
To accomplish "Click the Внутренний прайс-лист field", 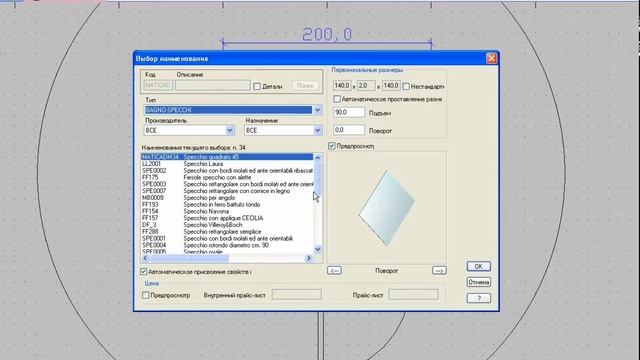I will pos(297,295).
